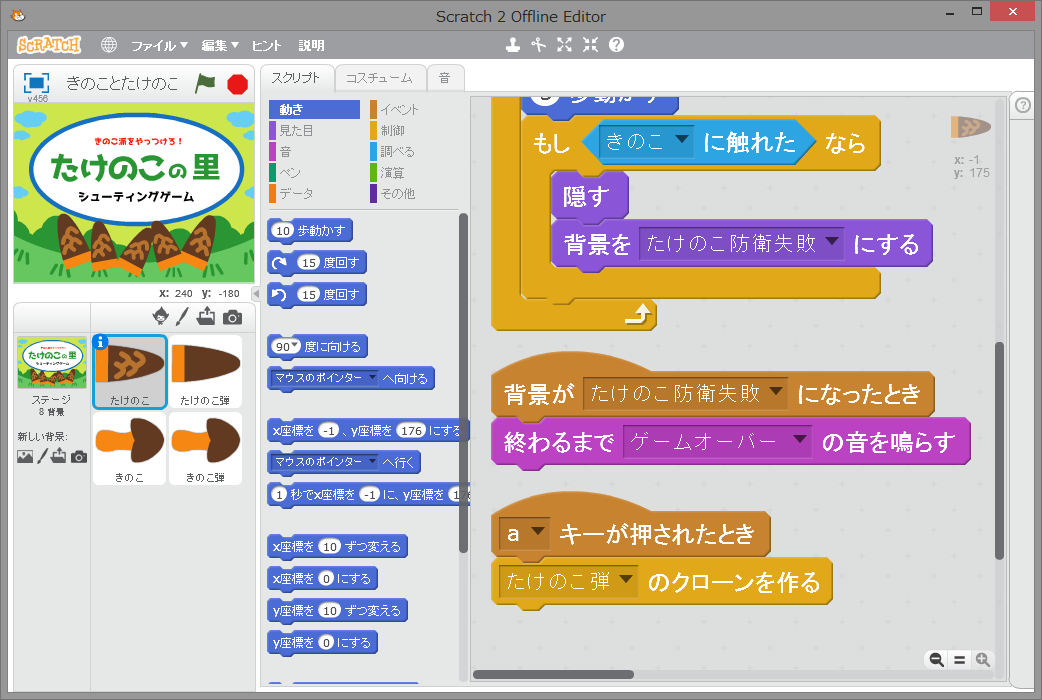Stop the project with the red stop sign
1042x700 pixels.
pos(237,84)
